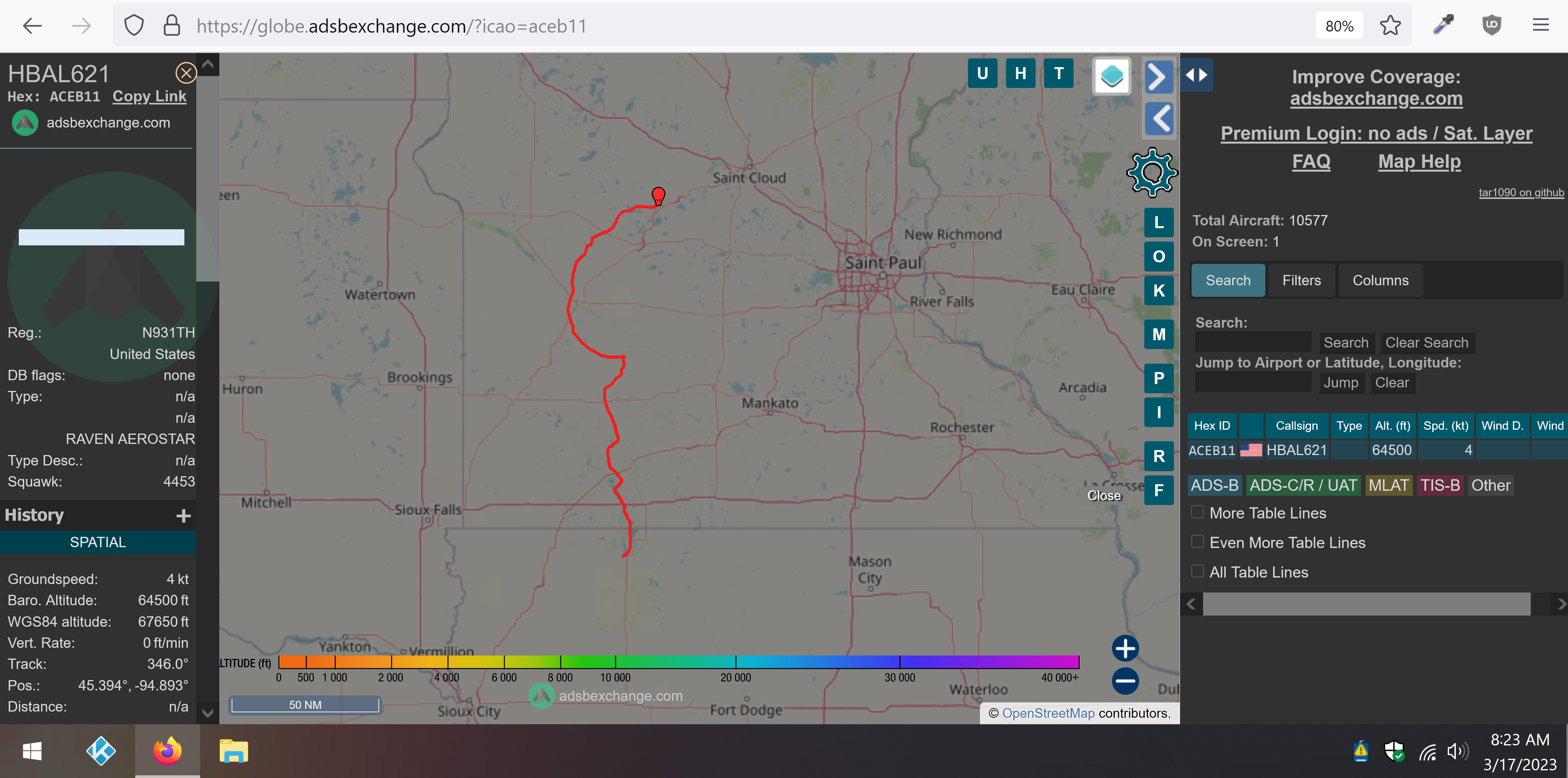Click table horizontal scroll left arrow
The height and width of the screenshot is (778, 1568).
coord(1191,604)
